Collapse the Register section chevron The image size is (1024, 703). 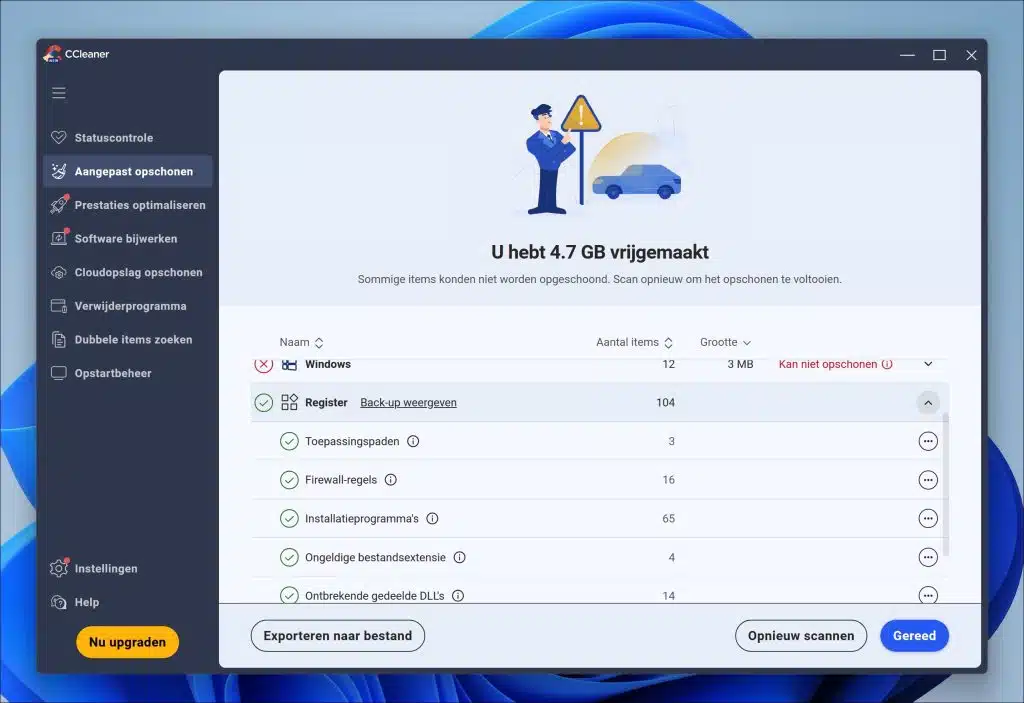point(928,402)
